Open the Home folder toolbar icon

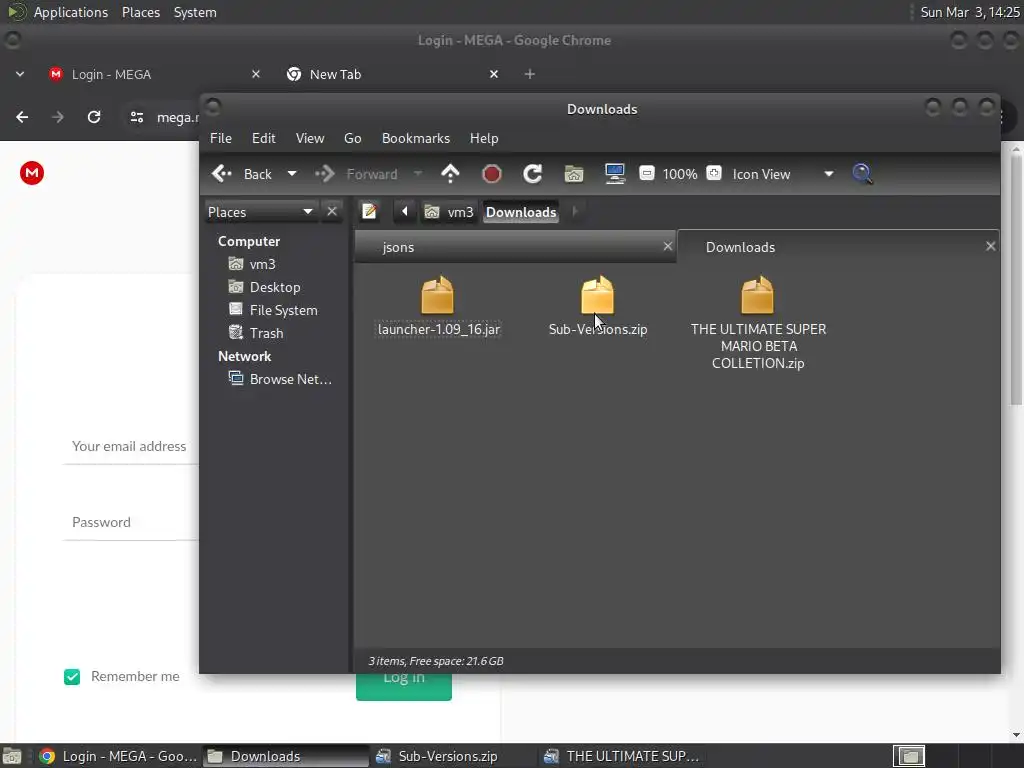pos(573,174)
